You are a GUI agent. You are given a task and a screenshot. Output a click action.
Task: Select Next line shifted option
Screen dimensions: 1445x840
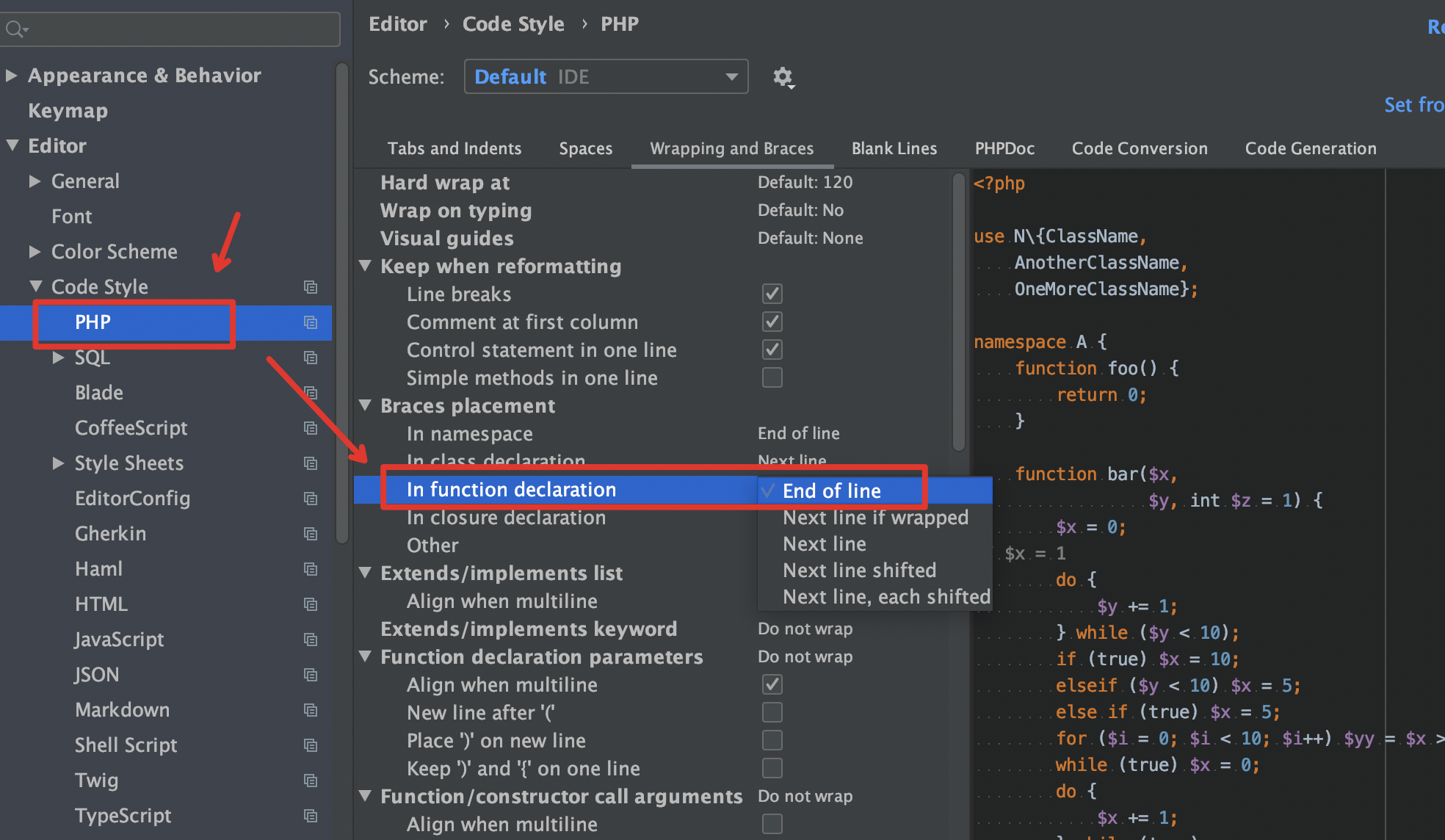(859, 571)
